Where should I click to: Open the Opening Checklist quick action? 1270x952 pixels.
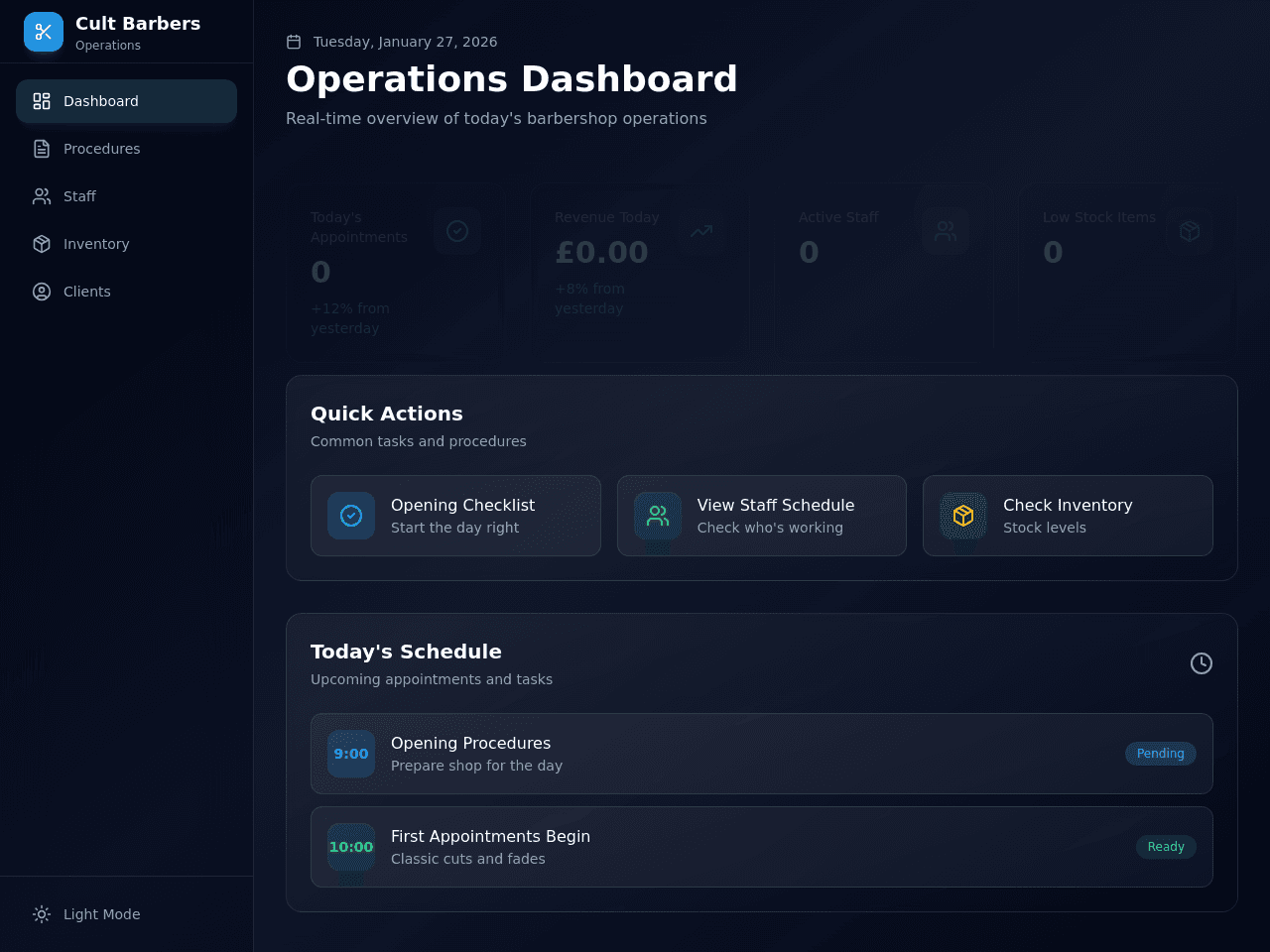[455, 516]
